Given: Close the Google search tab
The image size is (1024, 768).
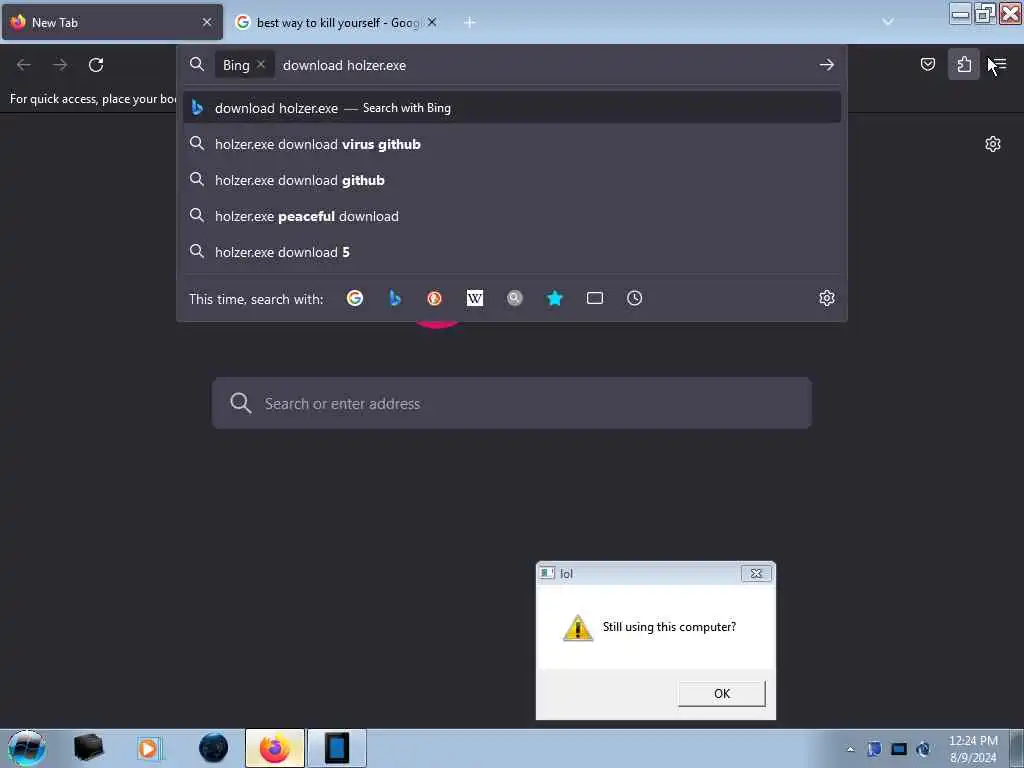Looking at the screenshot, I should coord(432,22).
